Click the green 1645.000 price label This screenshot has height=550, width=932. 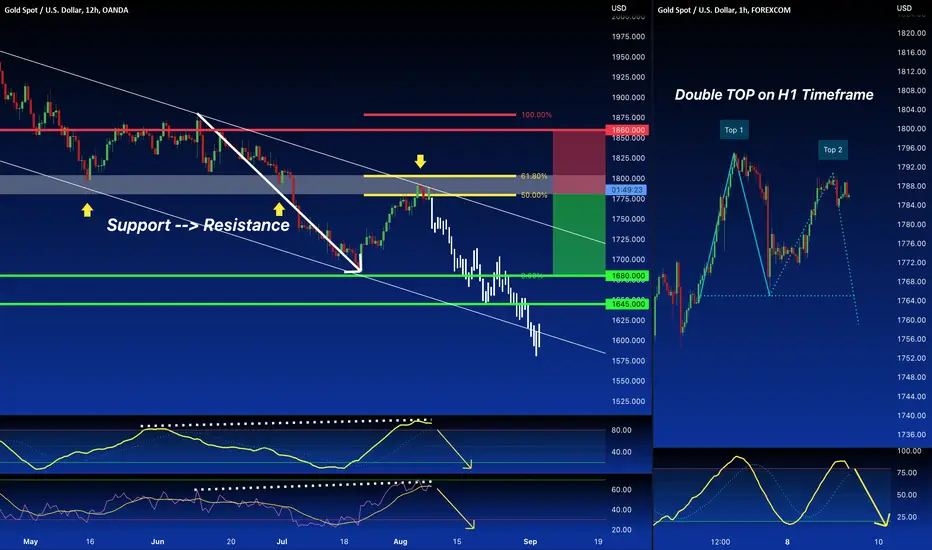(x=627, y=304)
